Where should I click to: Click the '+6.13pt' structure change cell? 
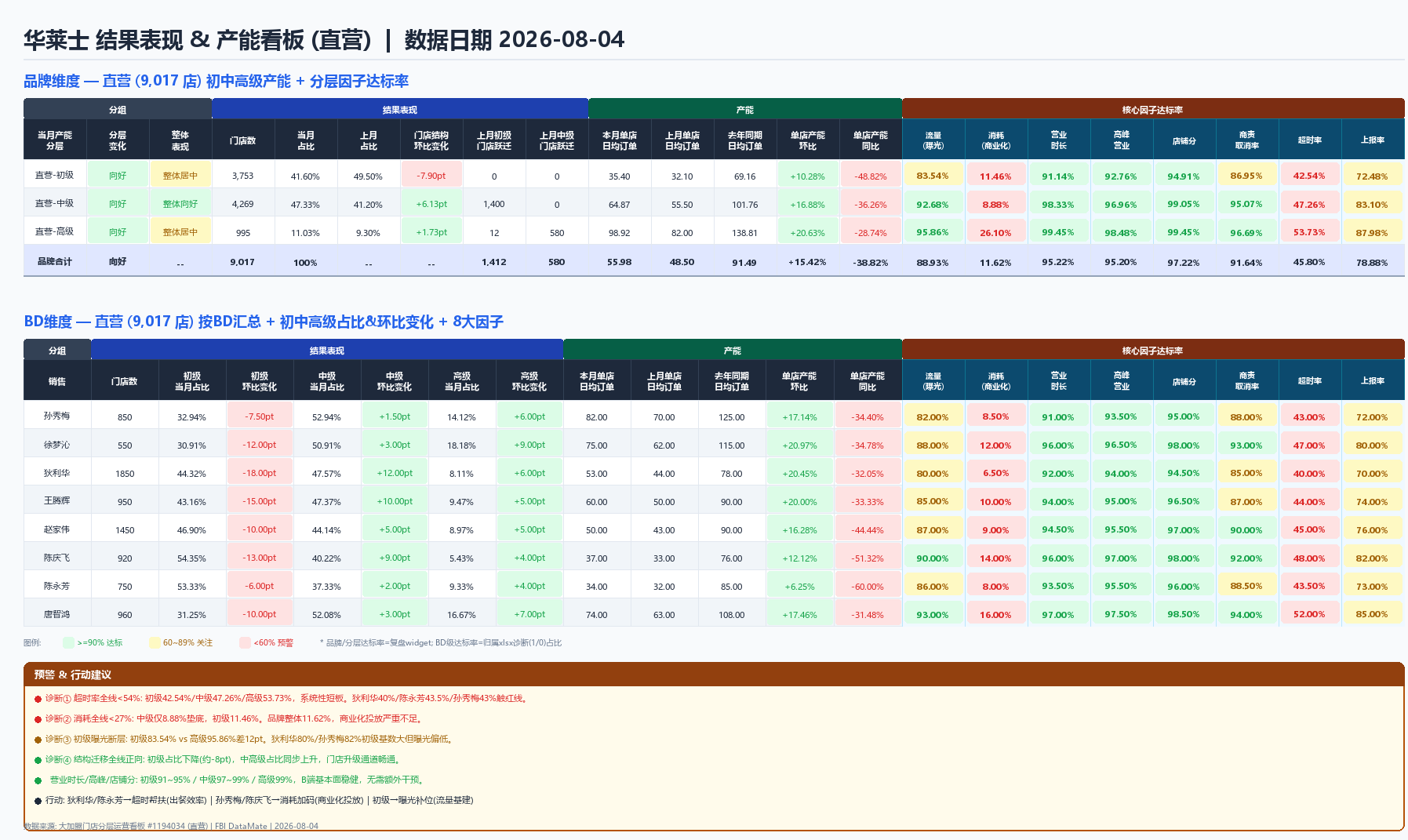pos(431,204)
